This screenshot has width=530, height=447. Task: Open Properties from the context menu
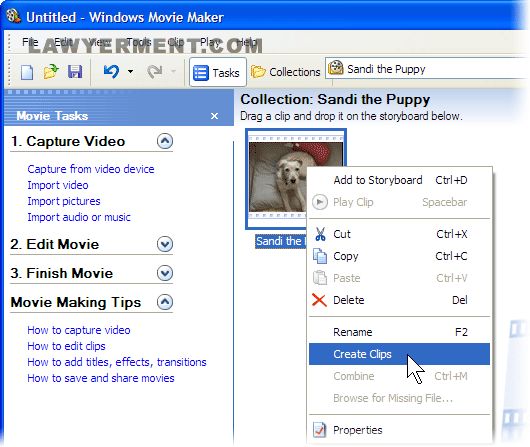pos(399,430)
